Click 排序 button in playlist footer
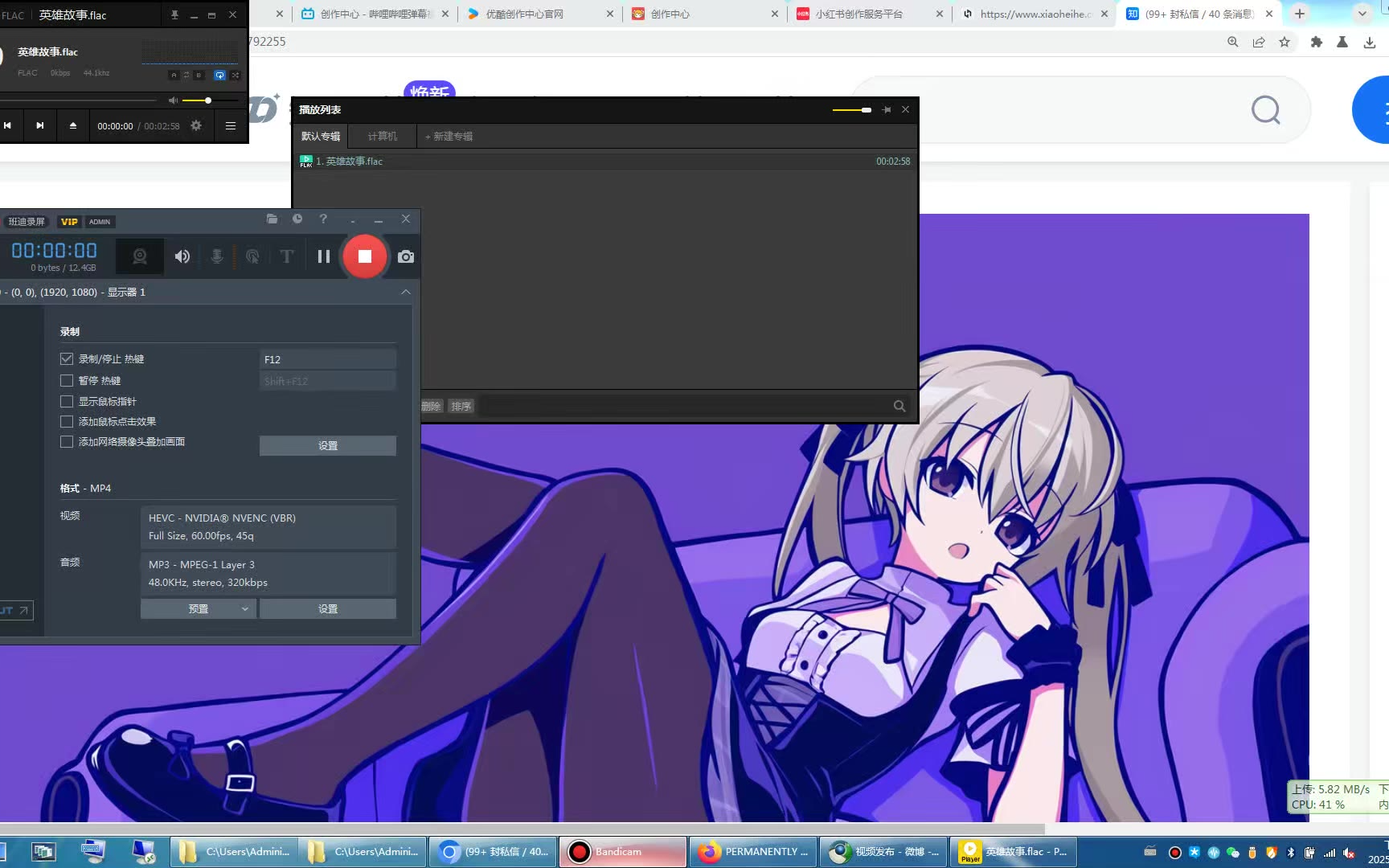This screenshot has width=1389, height=868. 461,406
